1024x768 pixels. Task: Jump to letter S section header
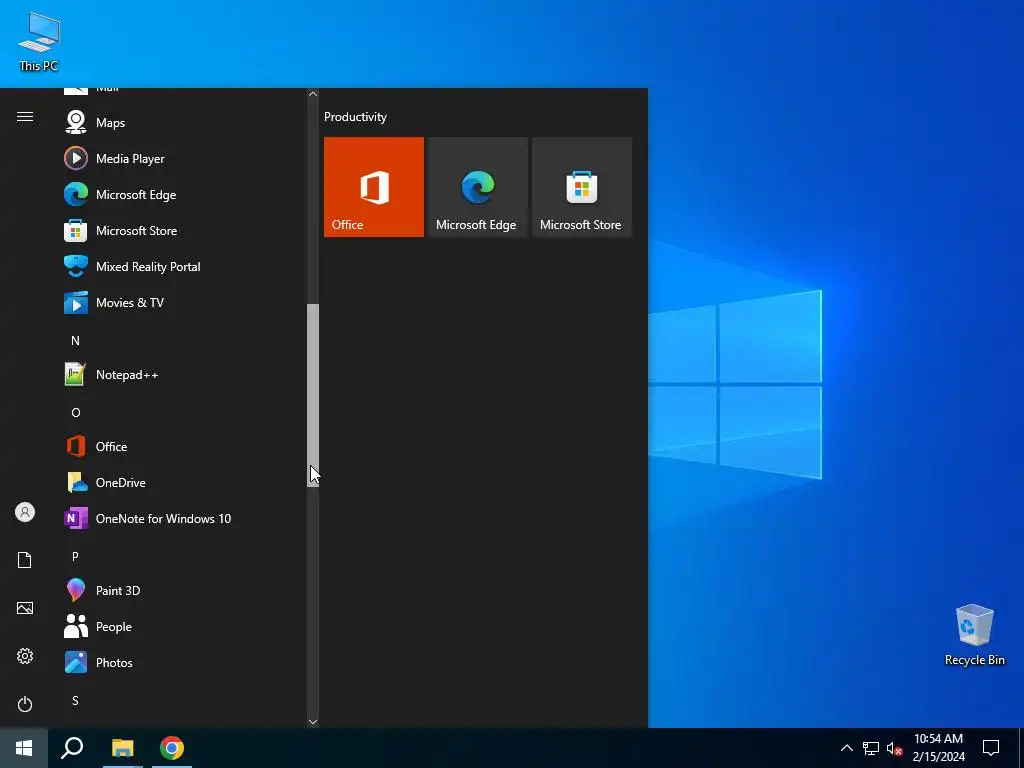[x=75, y=701]
